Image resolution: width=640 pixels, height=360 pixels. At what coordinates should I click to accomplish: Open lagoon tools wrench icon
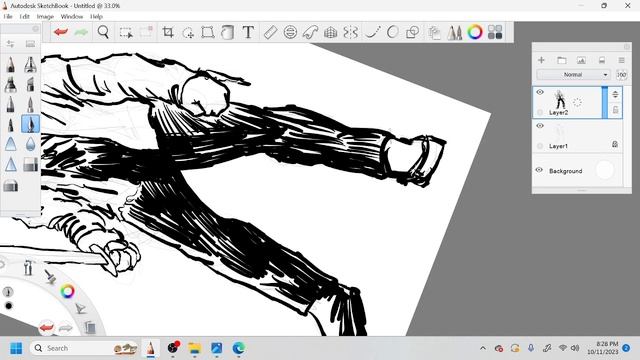28,268
